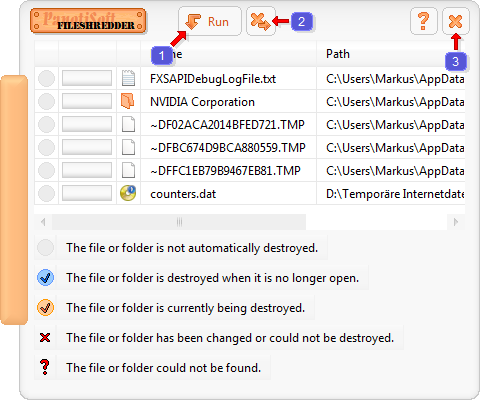Select counters.dat file name

[183, 194]
